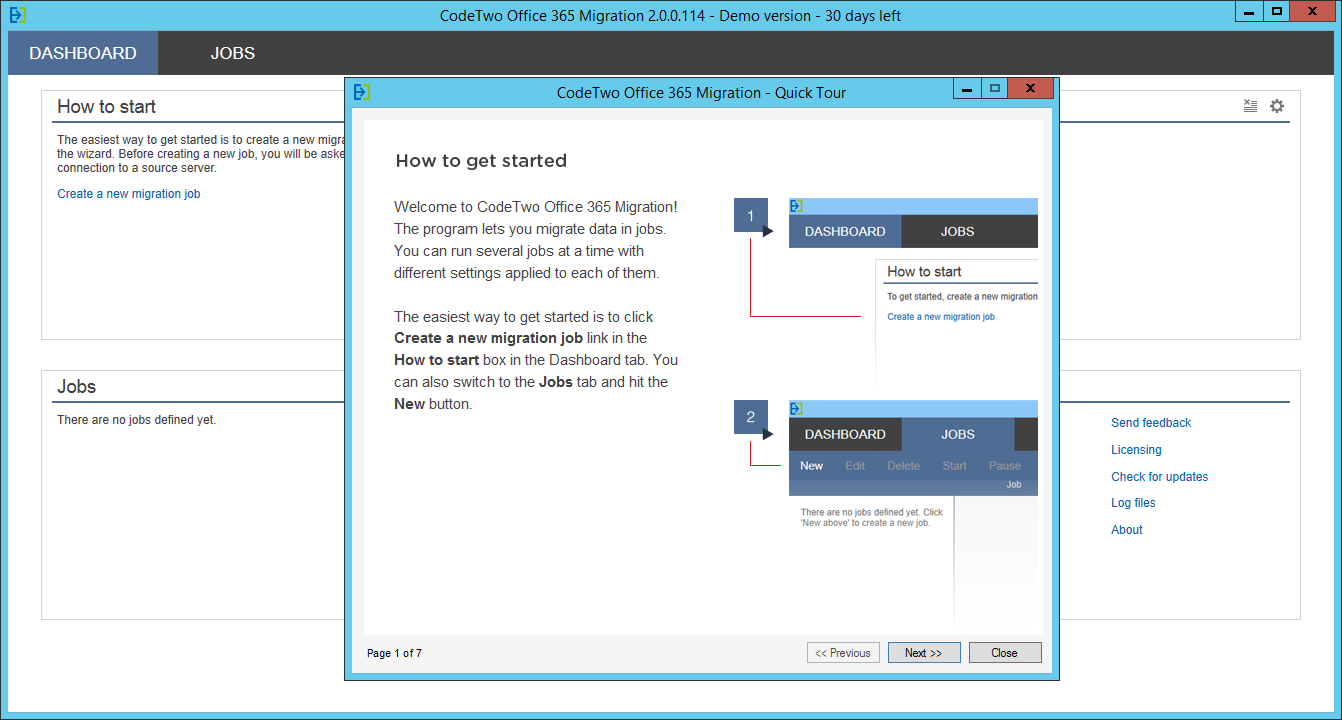Click the Quick Tour dialog title bar
Screen dimensions: 1342x720
coord(701,93)
